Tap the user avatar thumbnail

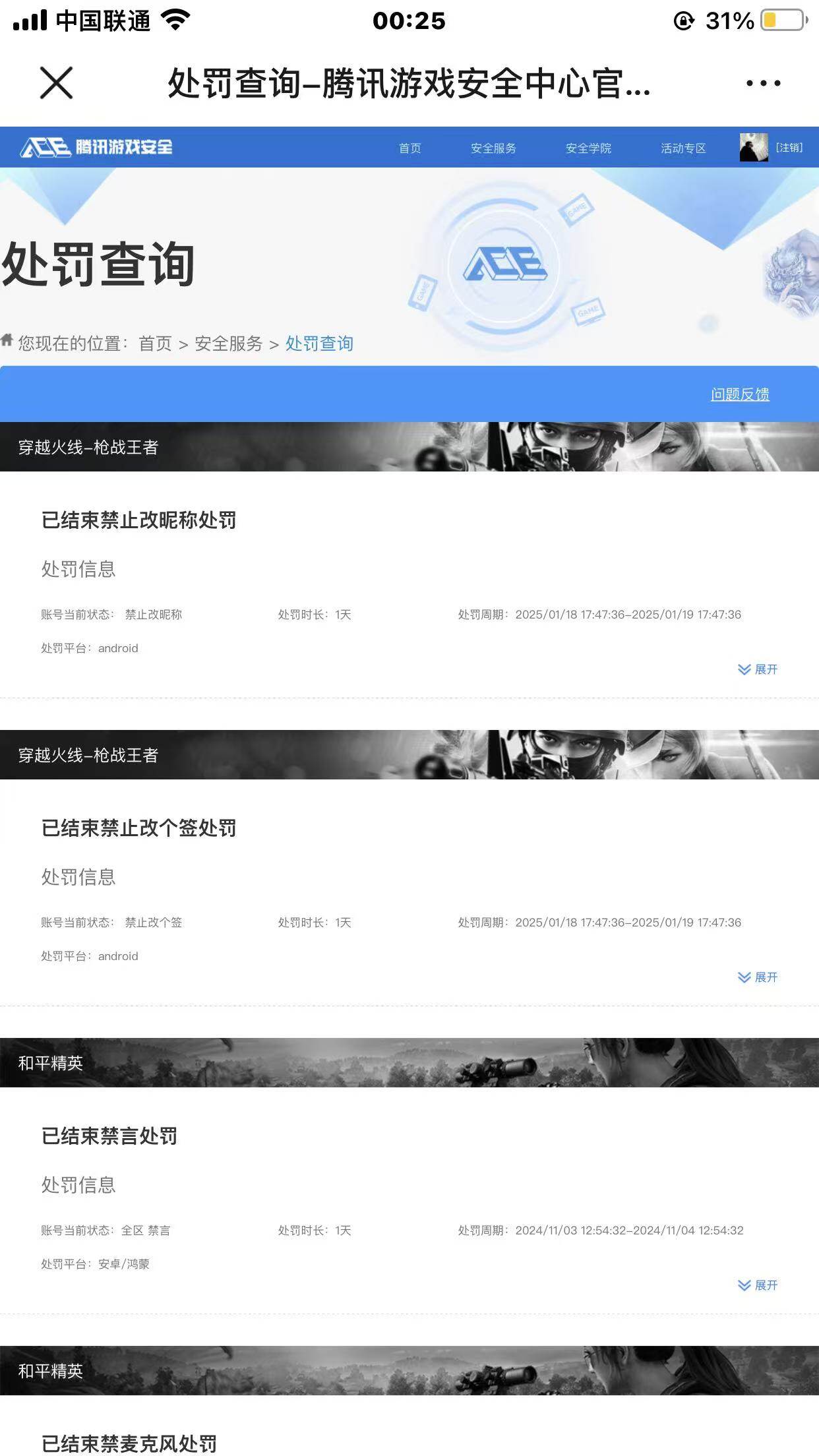click(x=754, y=147)
